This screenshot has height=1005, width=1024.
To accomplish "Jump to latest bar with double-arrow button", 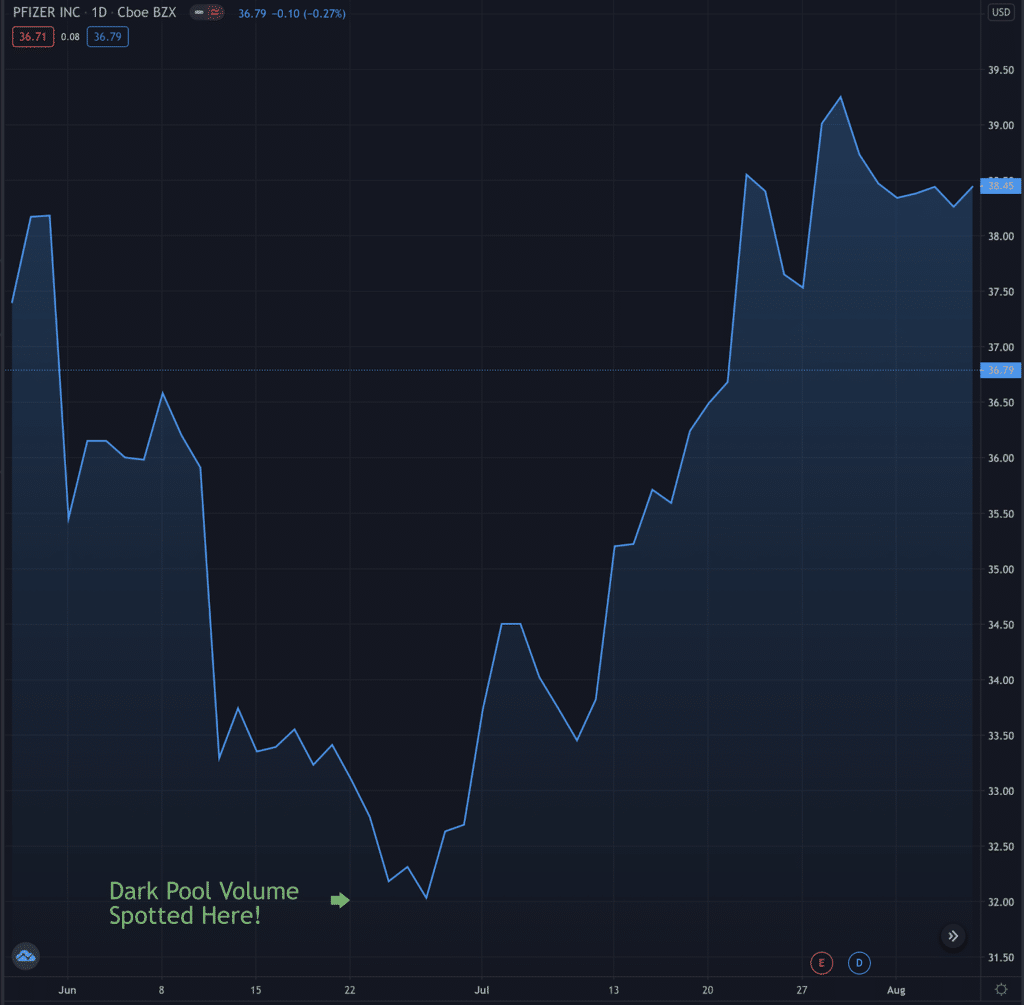I will point(953,936).
